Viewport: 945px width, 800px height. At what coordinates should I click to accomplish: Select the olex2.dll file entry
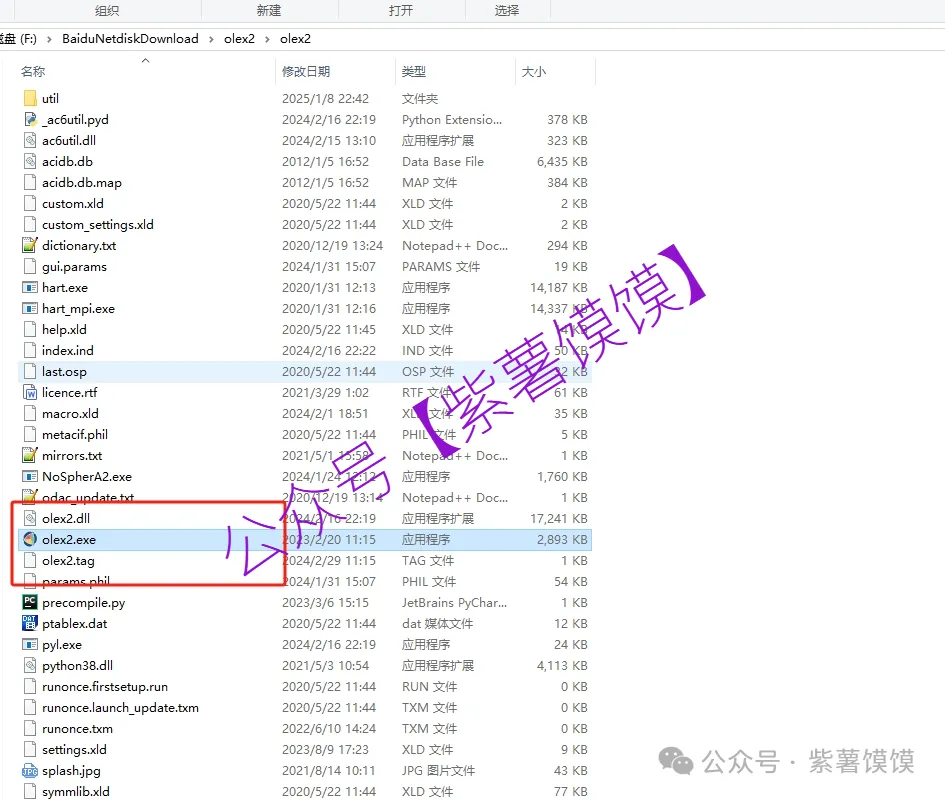point(65,518)
